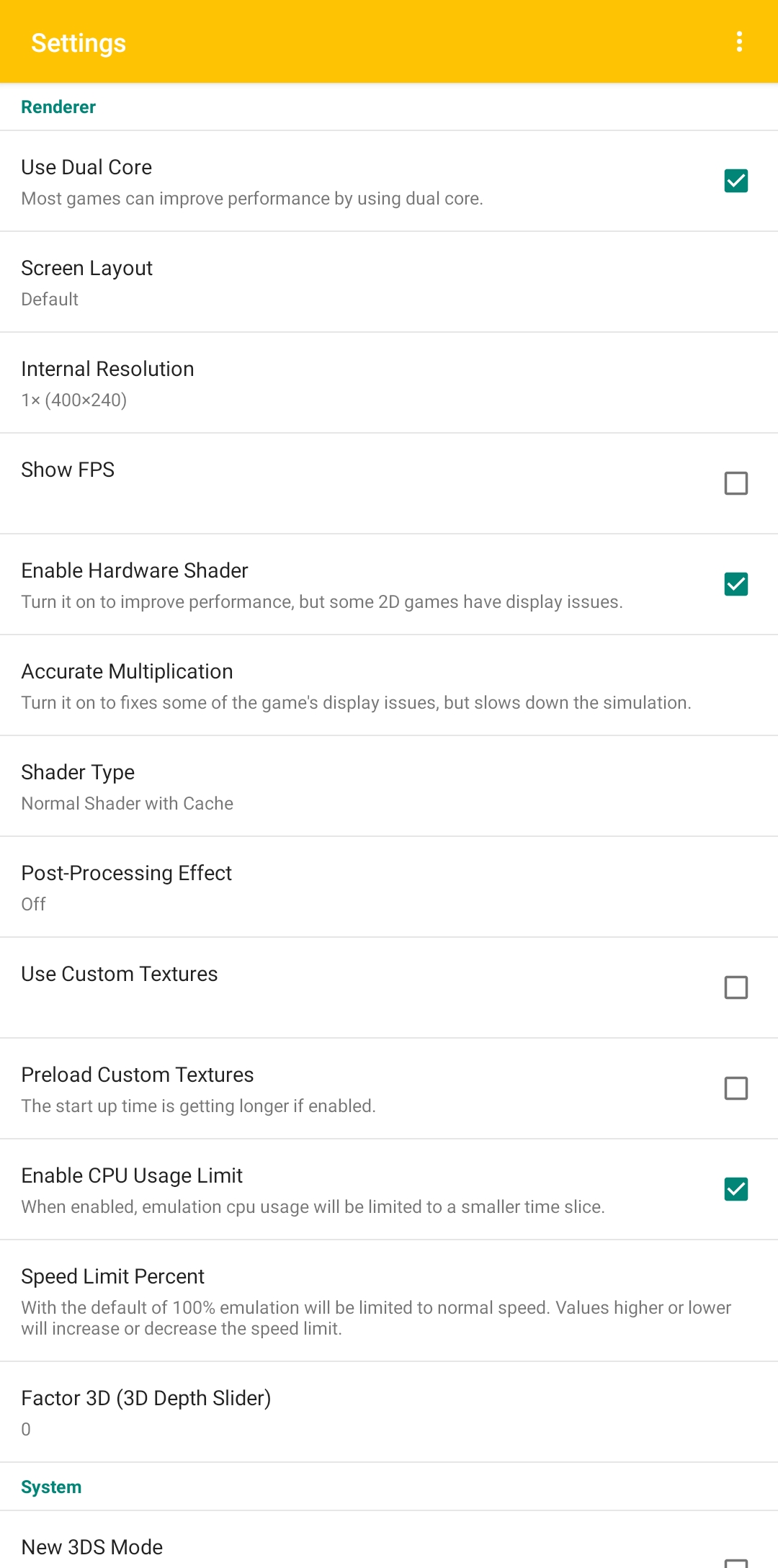Disable the Use Dual Core option
The image size is (778, 1568).
click(735, 182)
